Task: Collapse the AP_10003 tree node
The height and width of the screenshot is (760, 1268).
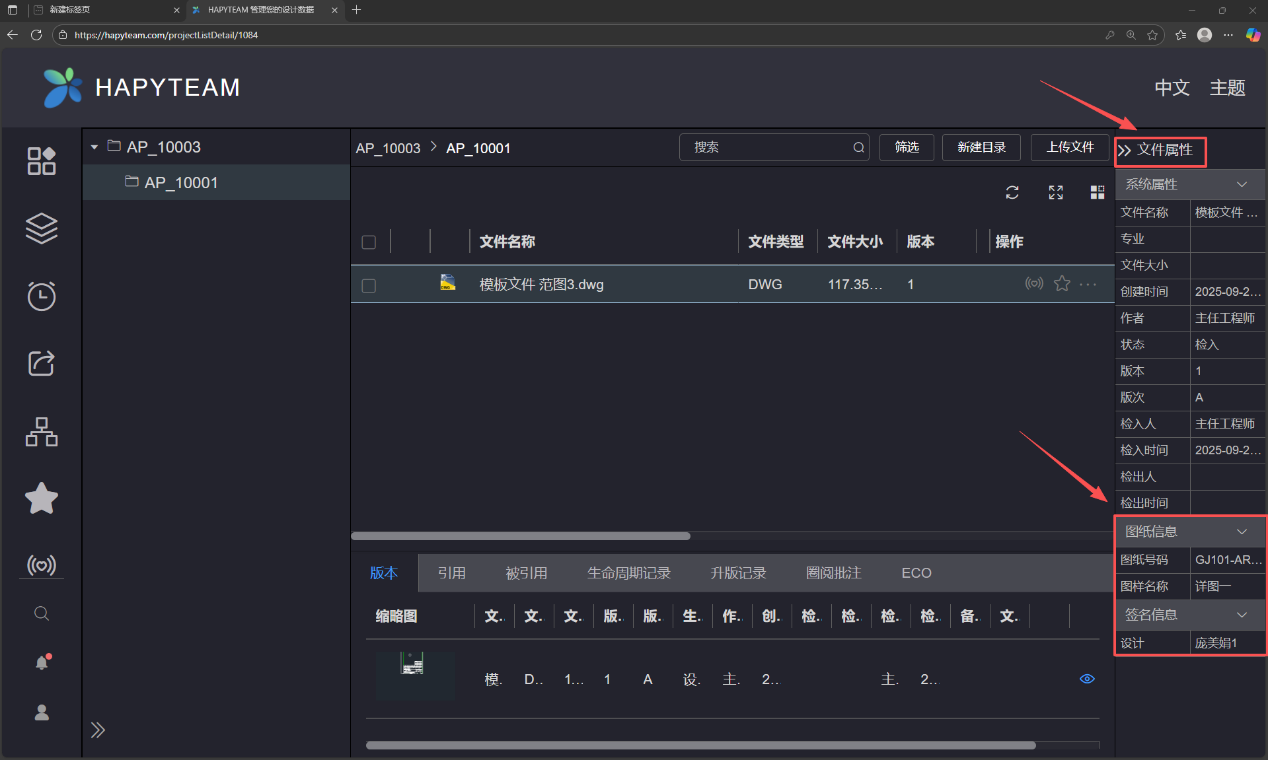Action: [x=95, y=147]
